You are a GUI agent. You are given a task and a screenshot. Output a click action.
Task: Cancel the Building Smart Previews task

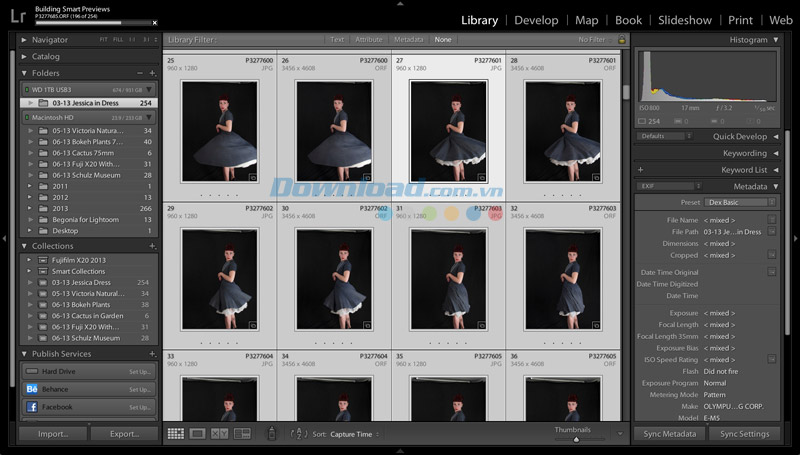tap(155, 22)
